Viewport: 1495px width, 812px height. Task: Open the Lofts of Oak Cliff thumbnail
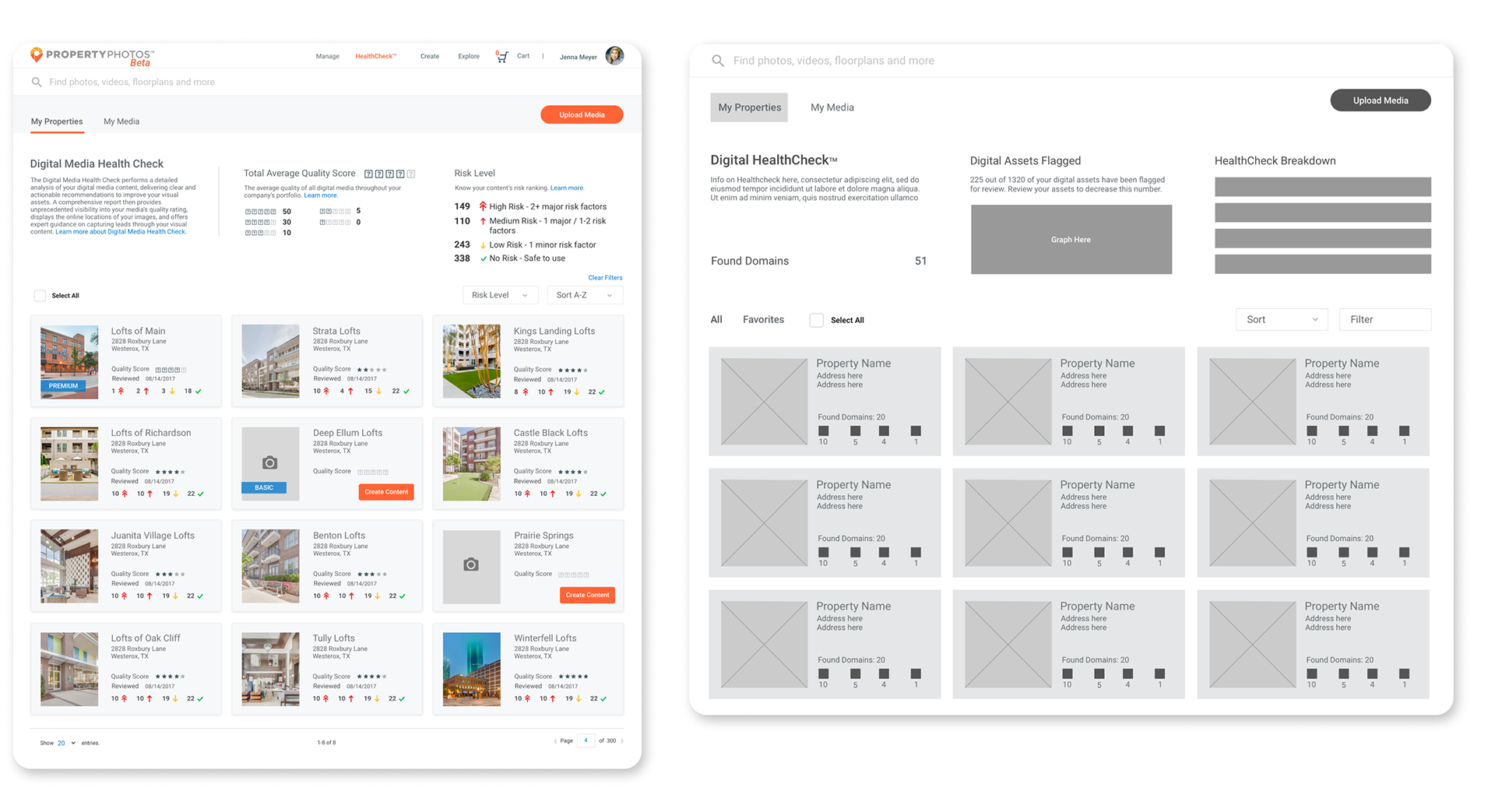[69, 670]
